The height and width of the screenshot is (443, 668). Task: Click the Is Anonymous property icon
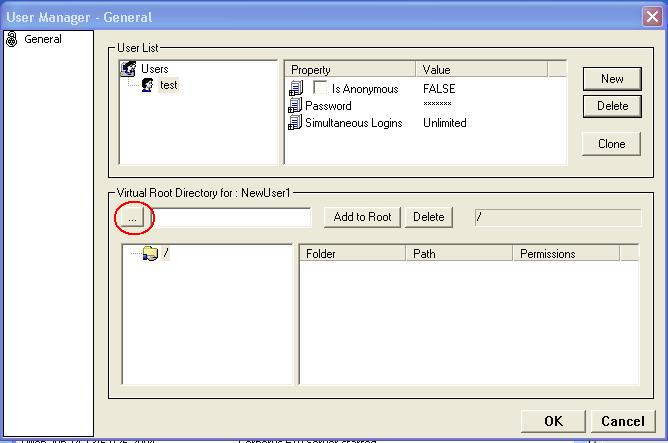tap(295, 89)
